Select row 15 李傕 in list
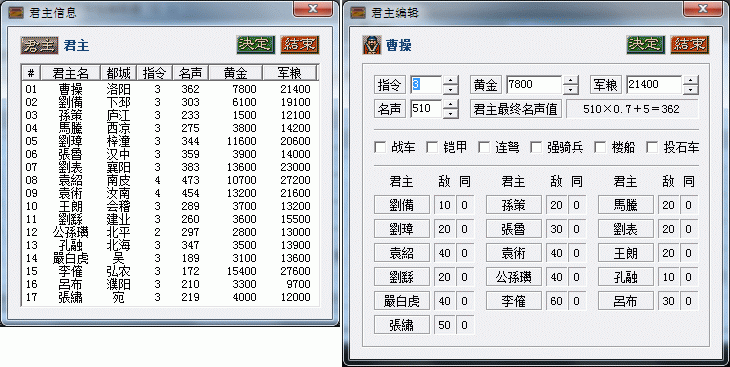 point(170,271)
